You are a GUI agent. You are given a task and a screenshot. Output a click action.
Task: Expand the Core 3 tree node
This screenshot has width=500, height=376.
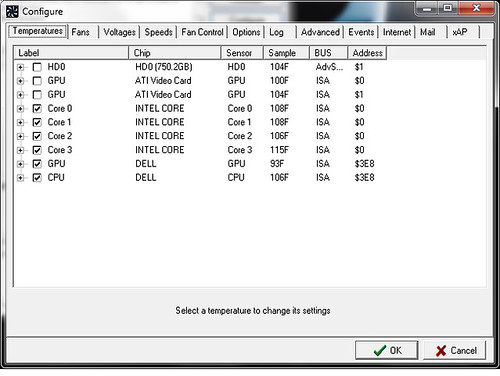[20, 150]
